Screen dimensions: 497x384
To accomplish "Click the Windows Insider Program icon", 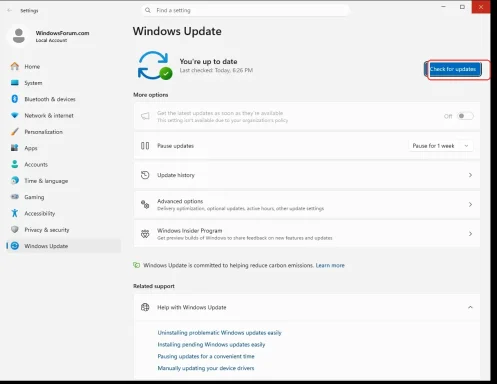I will 145,234.
